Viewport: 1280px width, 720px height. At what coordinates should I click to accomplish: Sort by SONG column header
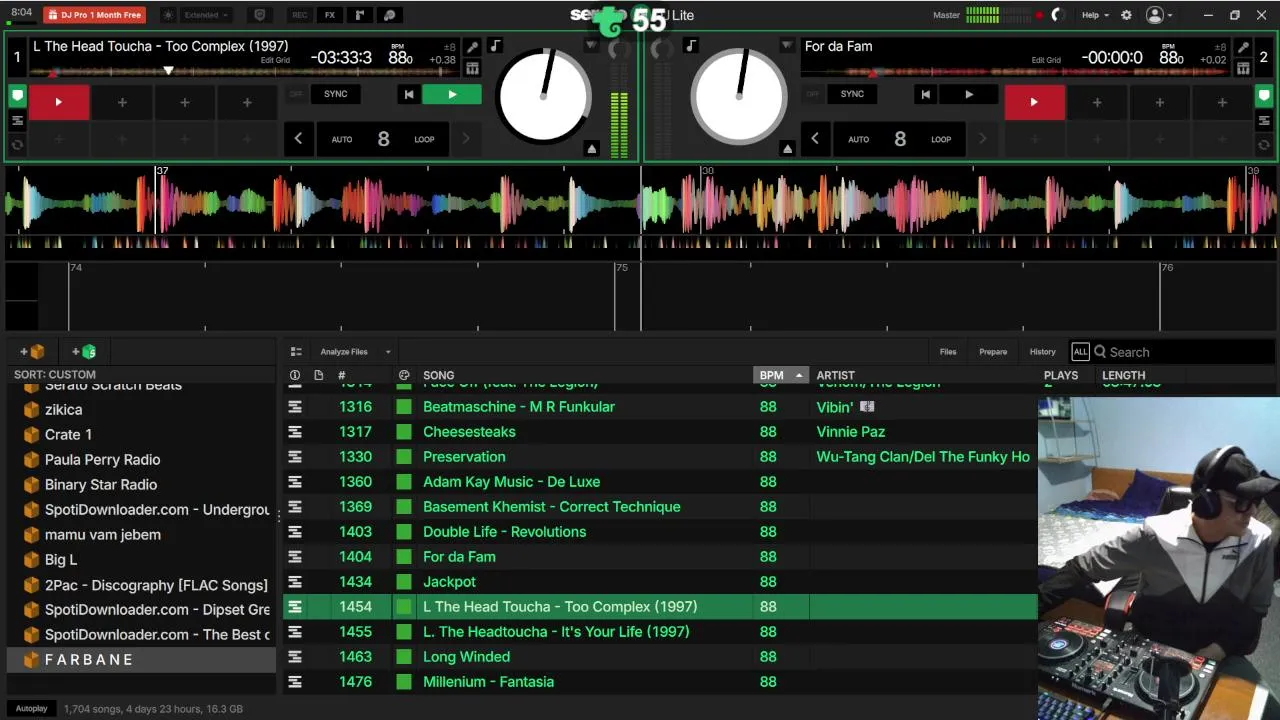pos(438,376)
